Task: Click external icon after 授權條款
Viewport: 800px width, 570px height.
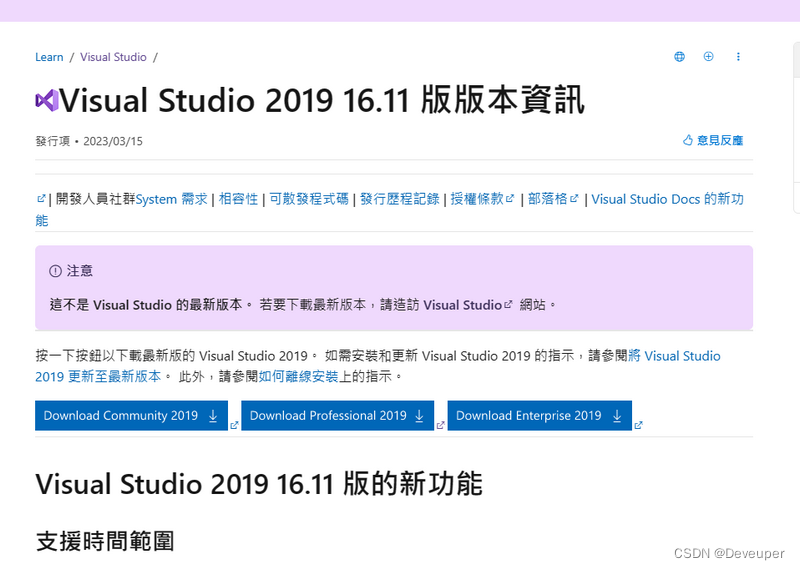Action: 510,199
